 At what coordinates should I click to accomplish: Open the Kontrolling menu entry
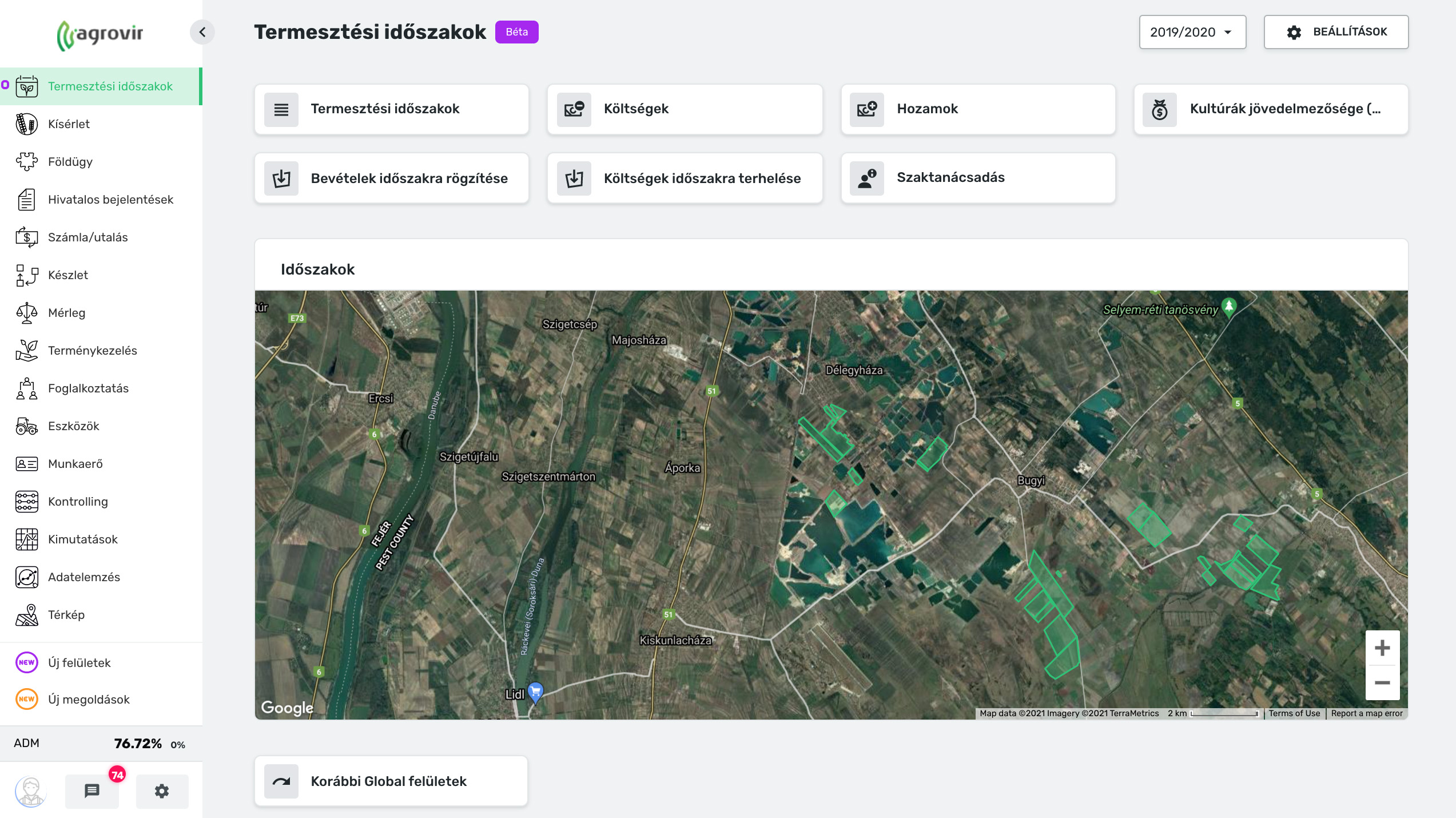coord(100,502)
